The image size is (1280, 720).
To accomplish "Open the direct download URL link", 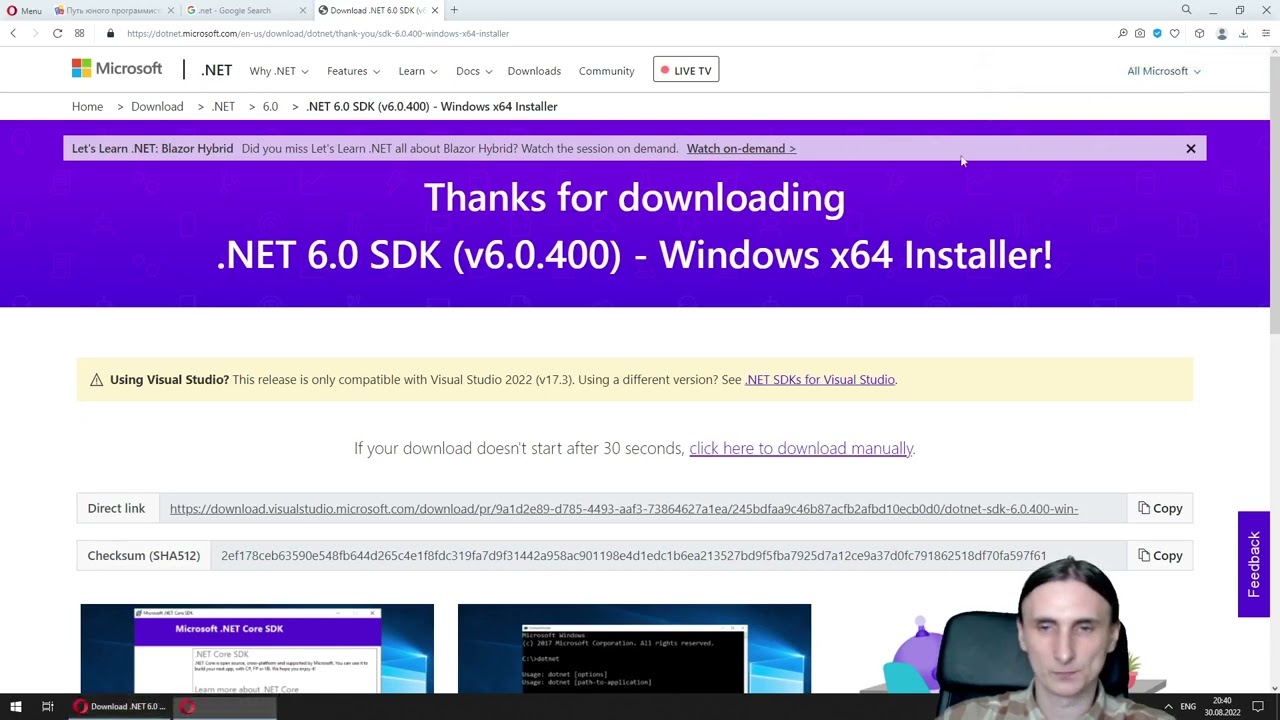I will tap(624, 509).
